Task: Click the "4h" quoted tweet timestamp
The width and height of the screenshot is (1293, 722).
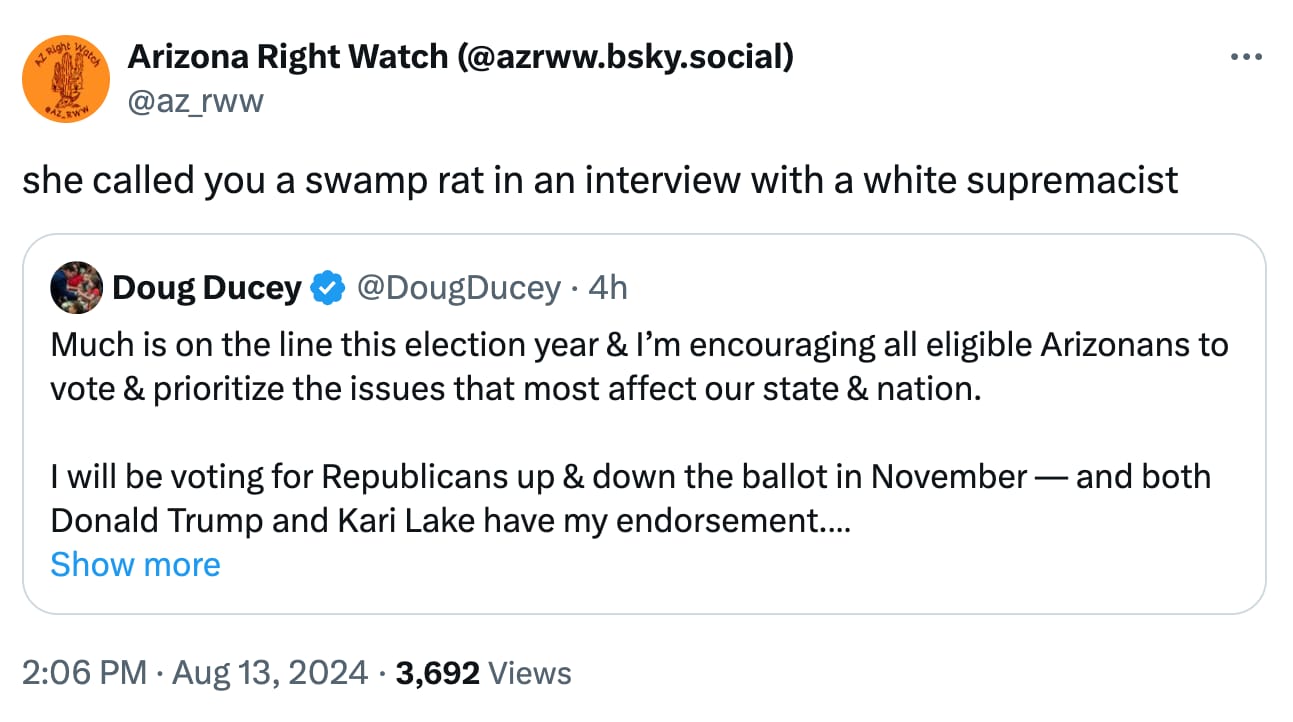Action: pyautogui.click(x=608, y=289)
